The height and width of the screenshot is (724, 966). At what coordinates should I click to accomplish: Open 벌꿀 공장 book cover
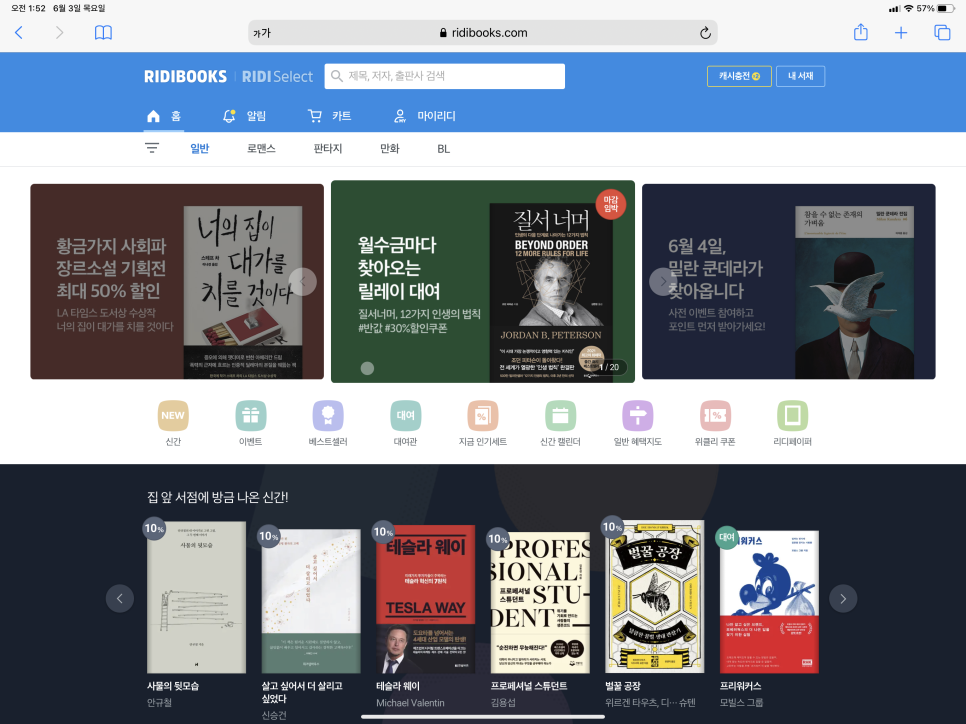tap(655, 596)
